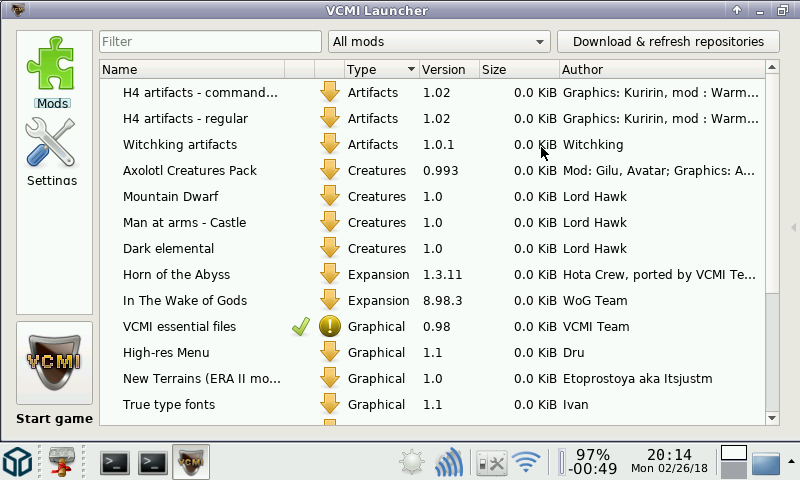Click download arrow for Witchking artifacts

click(x=330, y=145)
